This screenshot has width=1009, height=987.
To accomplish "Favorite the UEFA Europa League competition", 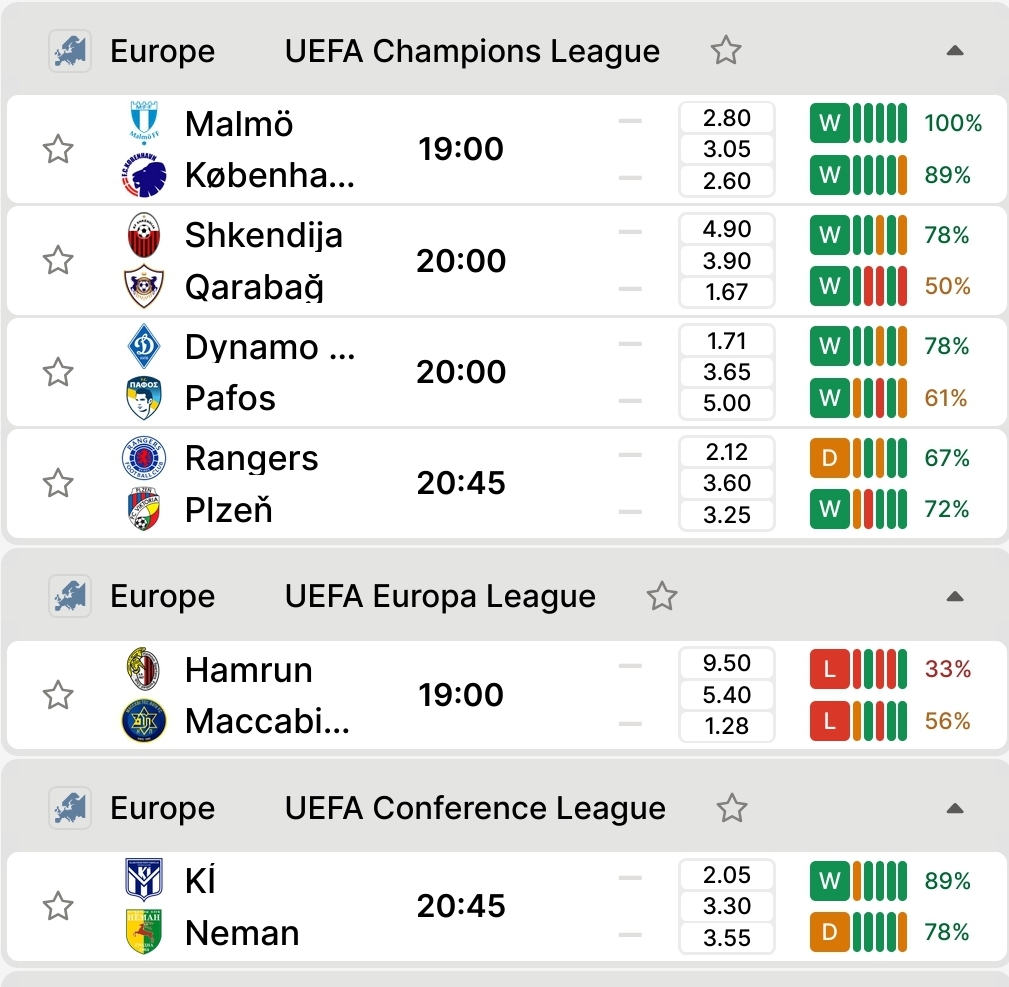I will [661, 597].
